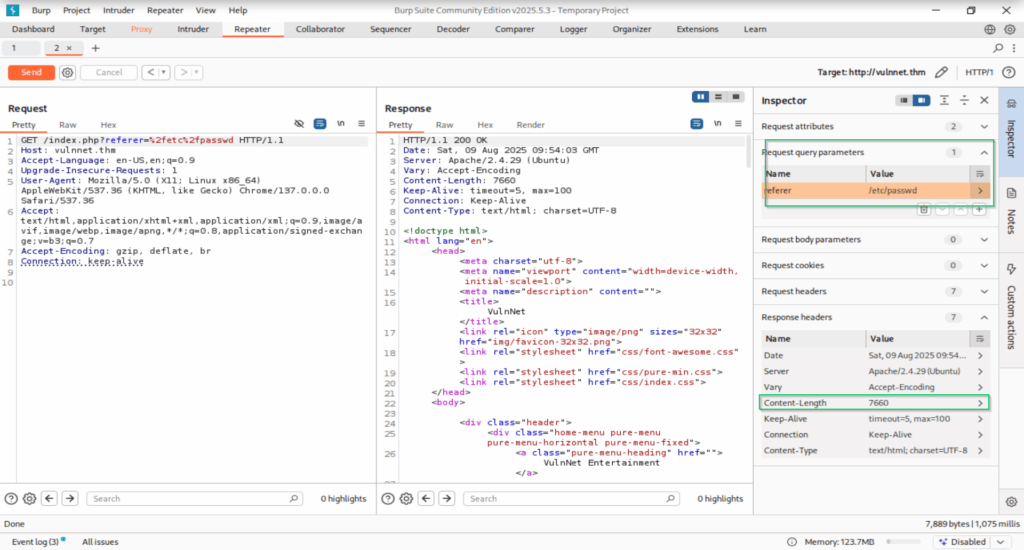Image resolution: width=1024 pixels, height=550 pixels.
Task: Click the HTTP/1 protocol selector
Action: [x=979, y=73]
